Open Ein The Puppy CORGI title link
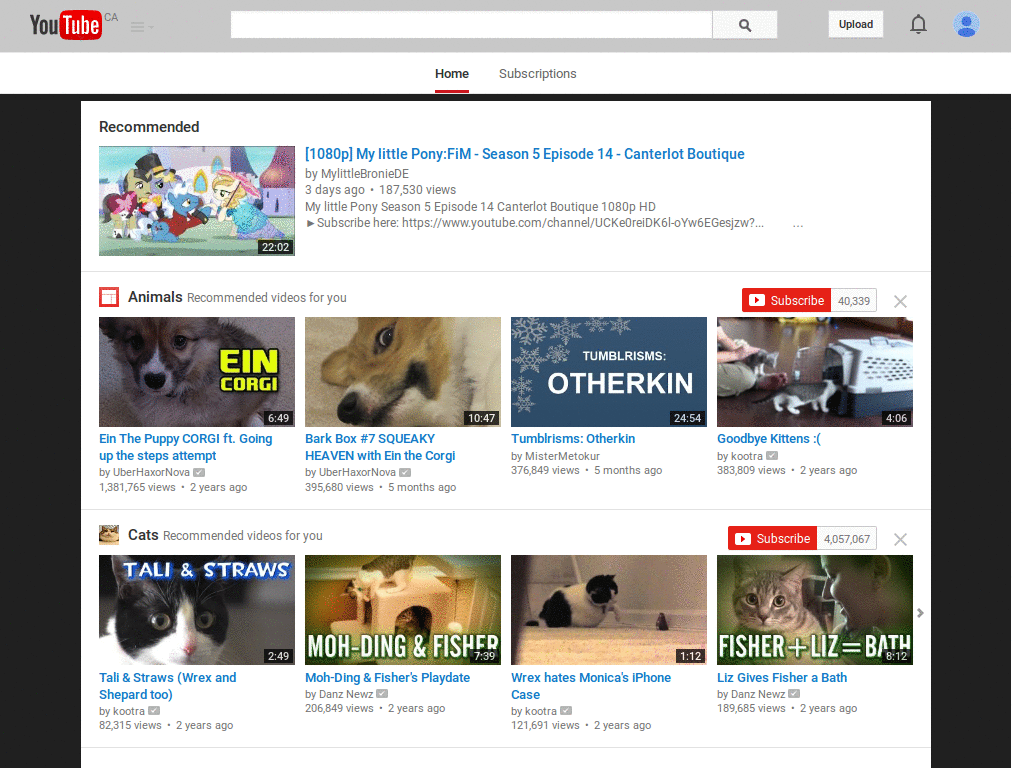The height and width of the screenshot is (768, 1024). [x=185, y=447]
